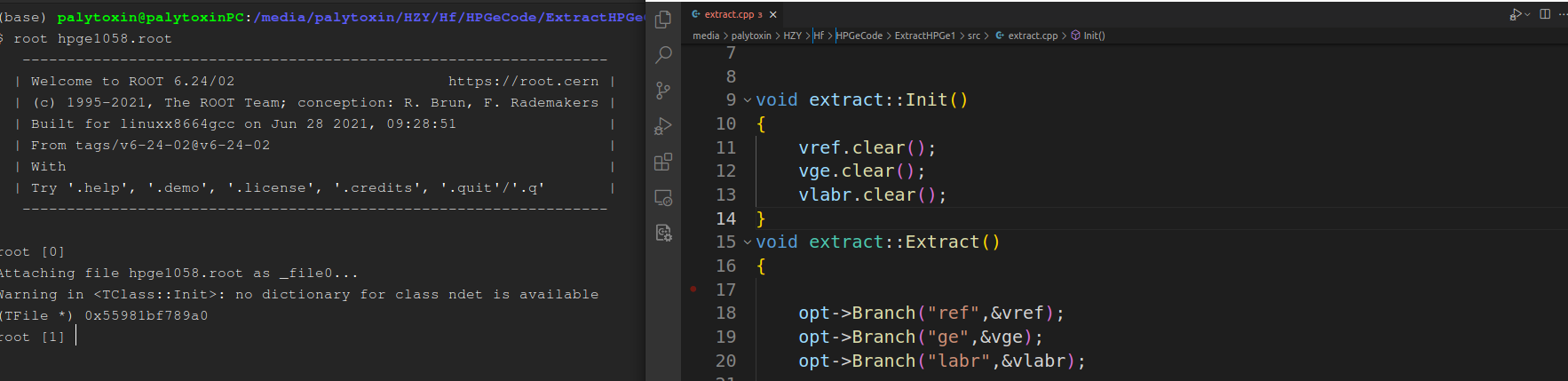Open the Explorer view in activity bar
The width and height of the screenshot is (1568, 381).
tap(663, 20)
